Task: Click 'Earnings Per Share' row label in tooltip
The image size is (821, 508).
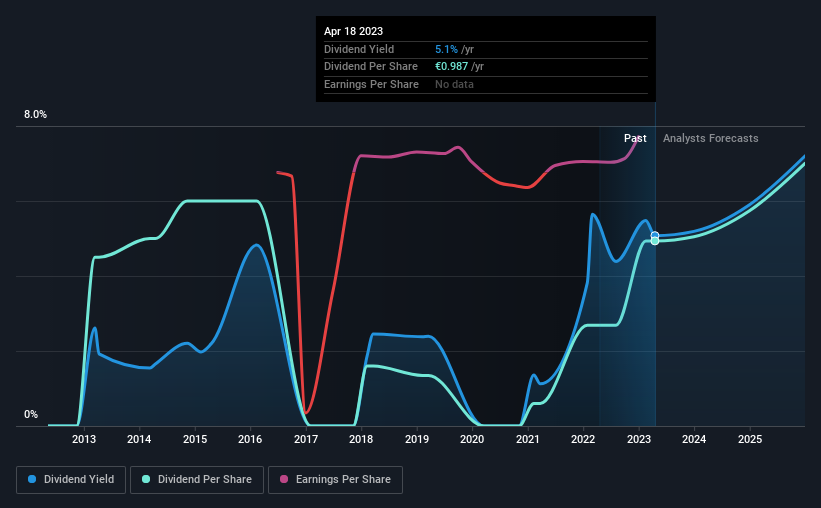Action: [x=371, y=84]
